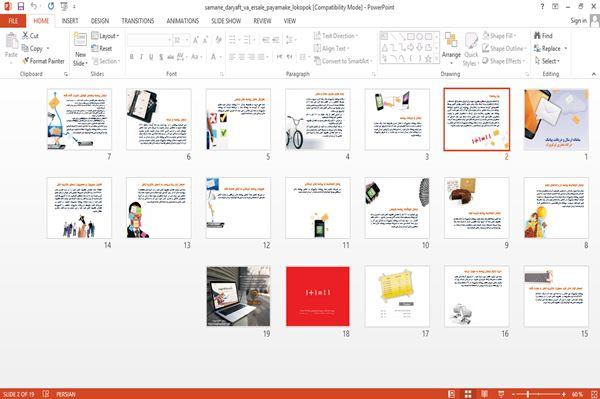Click the Replace button
600x399 pixels.
pos(548,48)
